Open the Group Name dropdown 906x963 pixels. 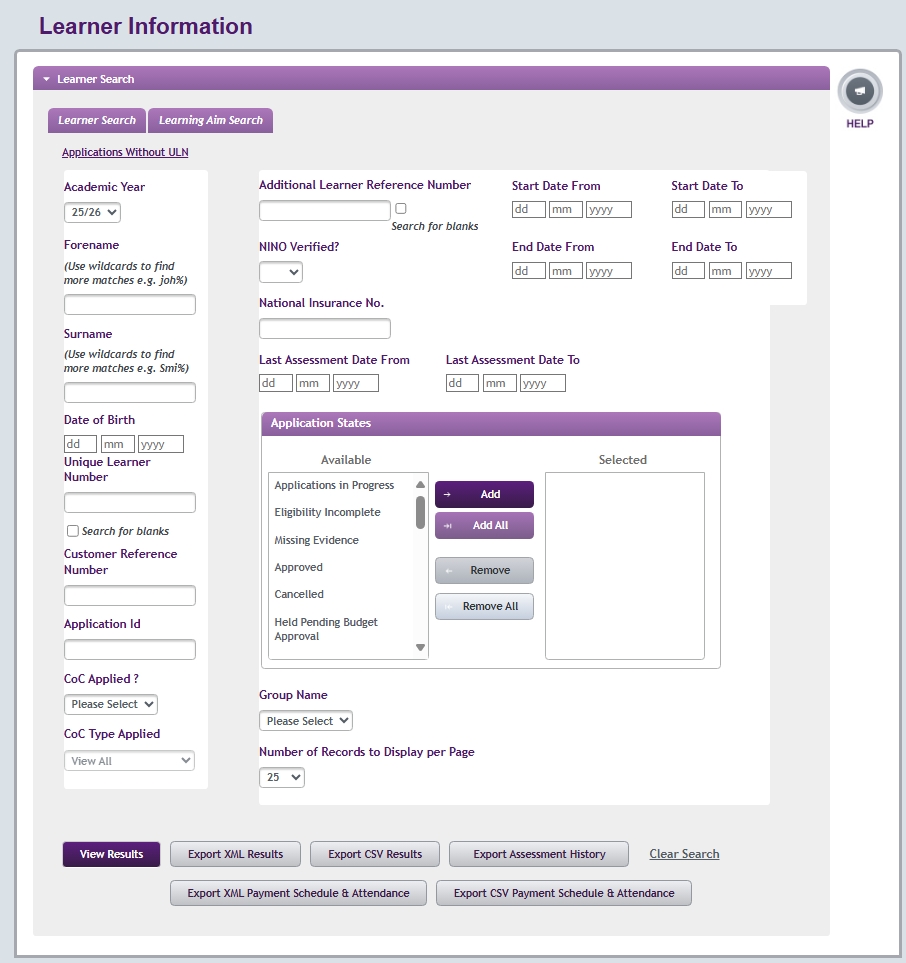(x=305, y=720)
